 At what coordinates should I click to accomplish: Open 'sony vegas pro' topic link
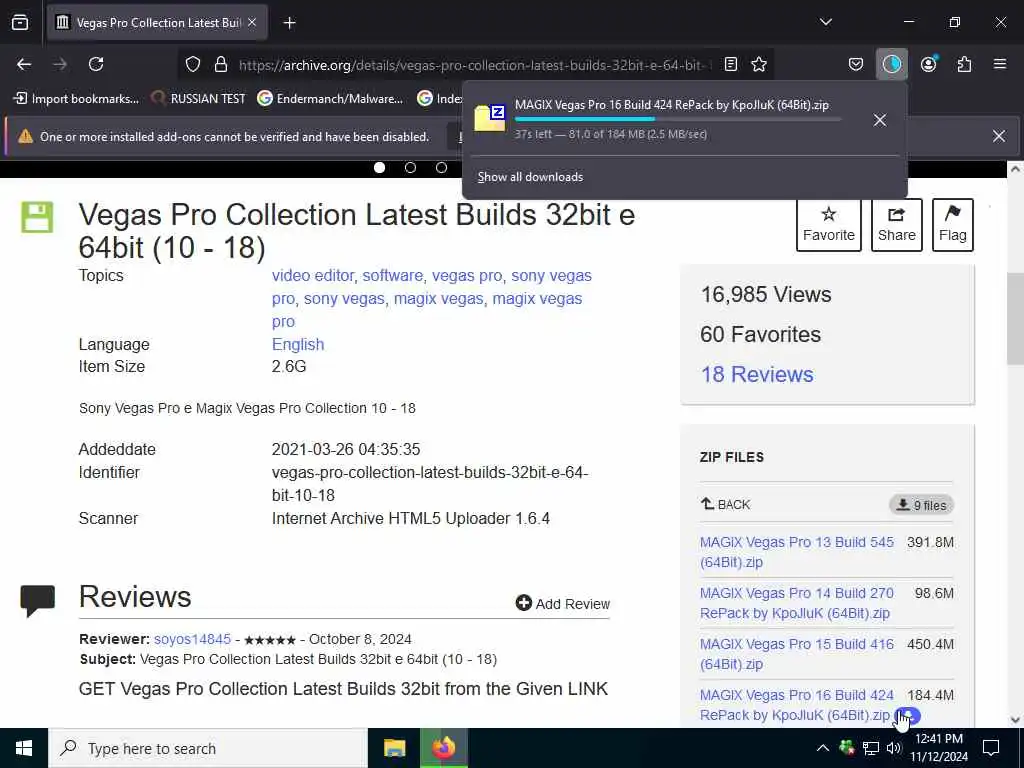tap(551, 276)
